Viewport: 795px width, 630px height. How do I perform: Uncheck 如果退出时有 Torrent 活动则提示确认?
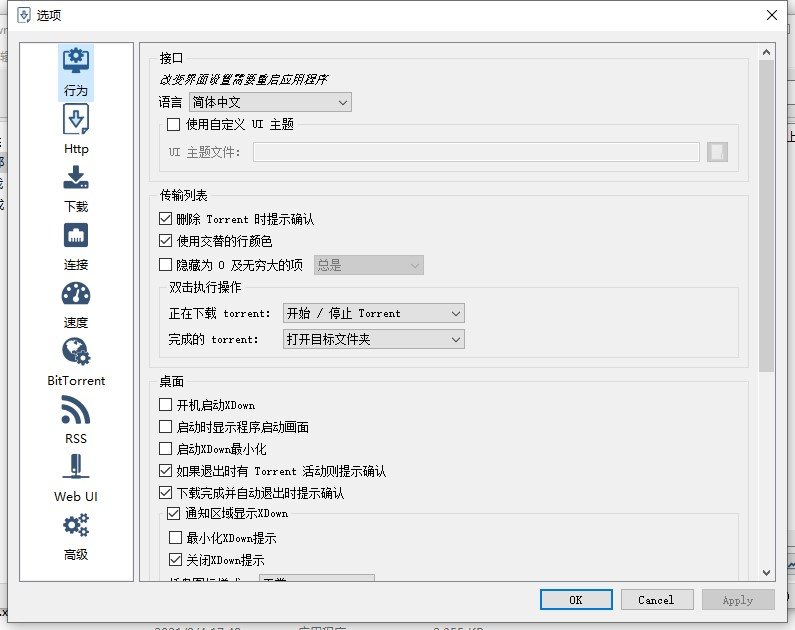pos(165,471)
